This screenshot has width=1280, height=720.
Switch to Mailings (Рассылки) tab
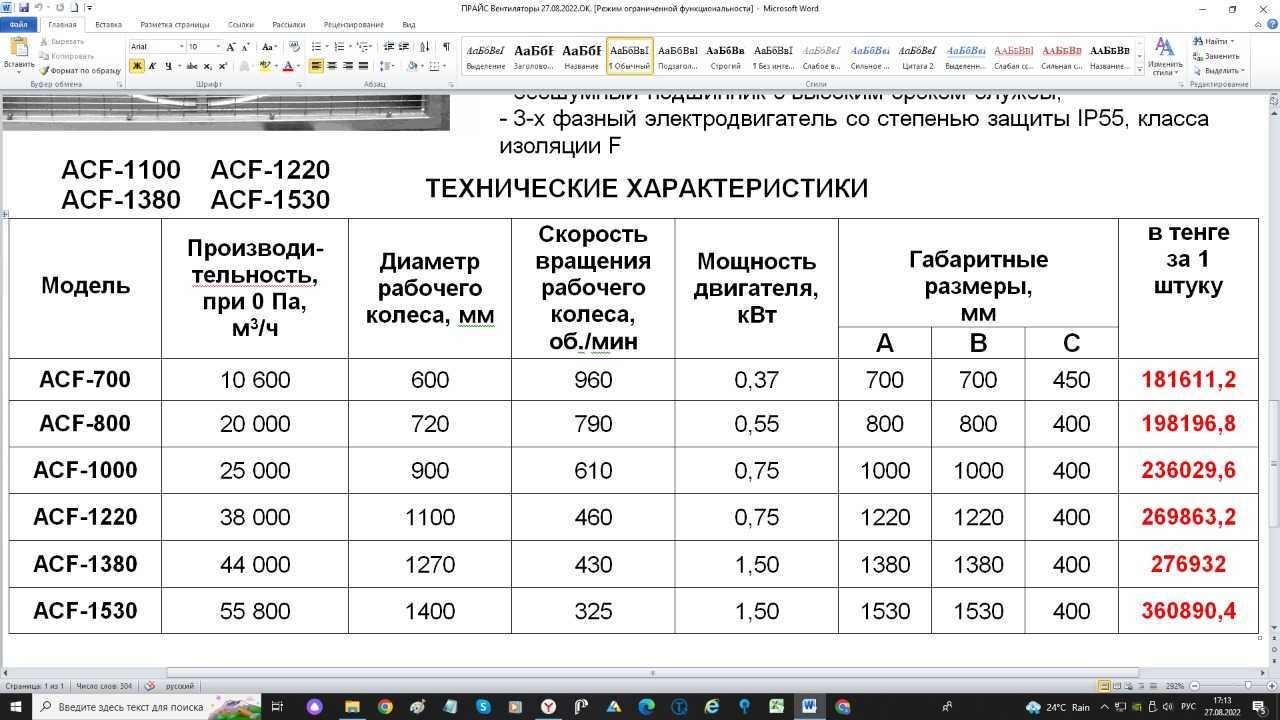[289, 24]
